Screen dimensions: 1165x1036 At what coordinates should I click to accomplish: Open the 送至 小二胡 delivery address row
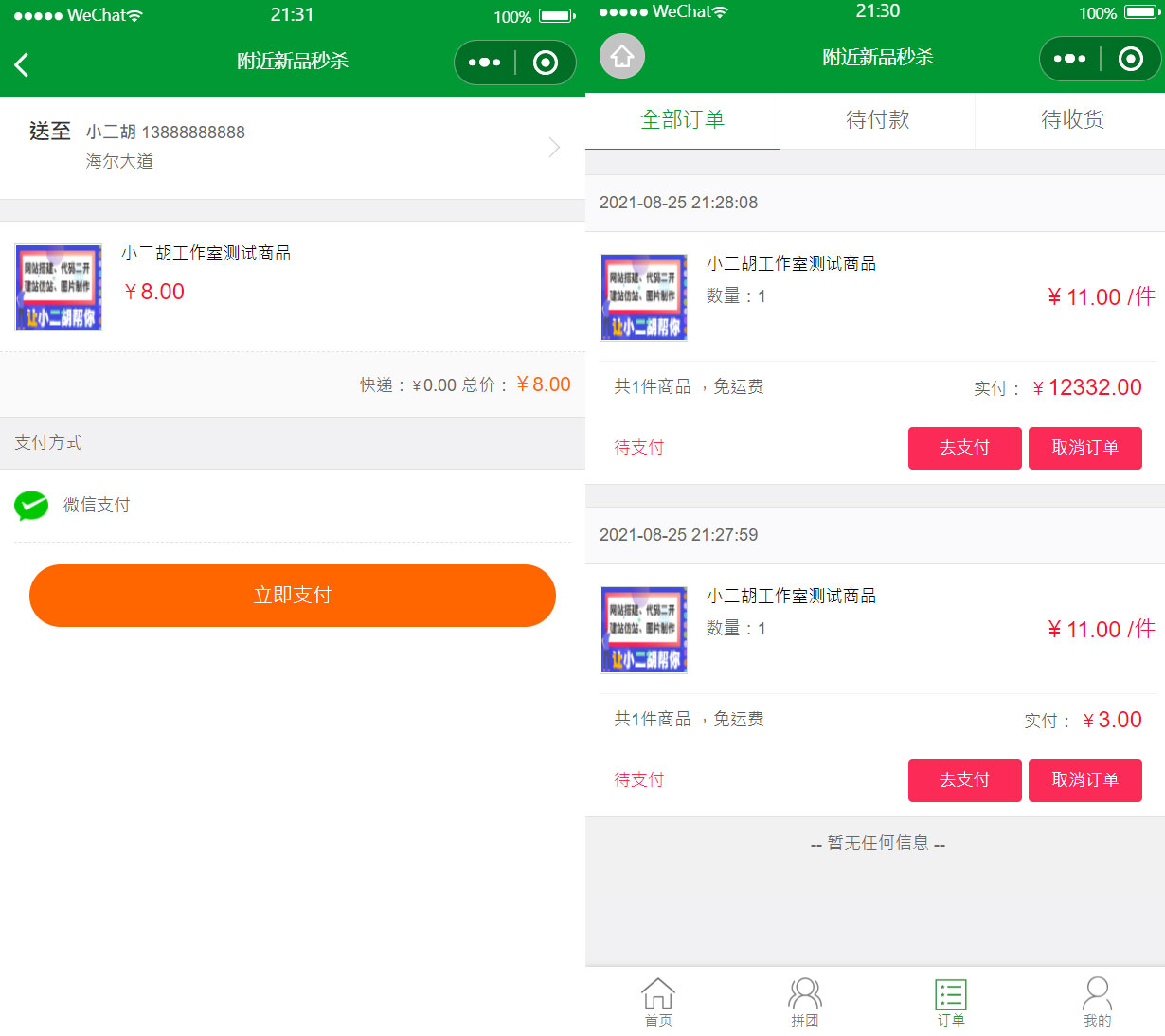284,147
